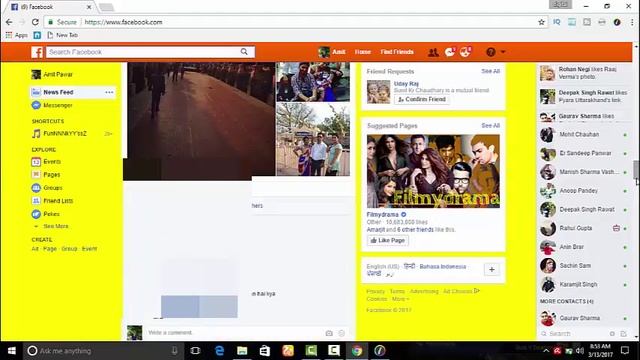Screen dimensions: 640x360
Task: Open the Filmydrama cover thumbnail
Action: click(x=433, y=171)
